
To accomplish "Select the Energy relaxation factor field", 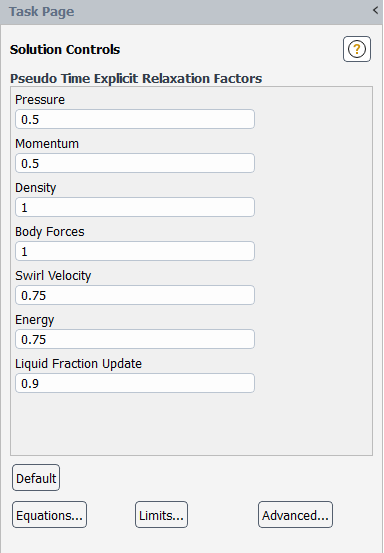I will [x=135, y=339].
